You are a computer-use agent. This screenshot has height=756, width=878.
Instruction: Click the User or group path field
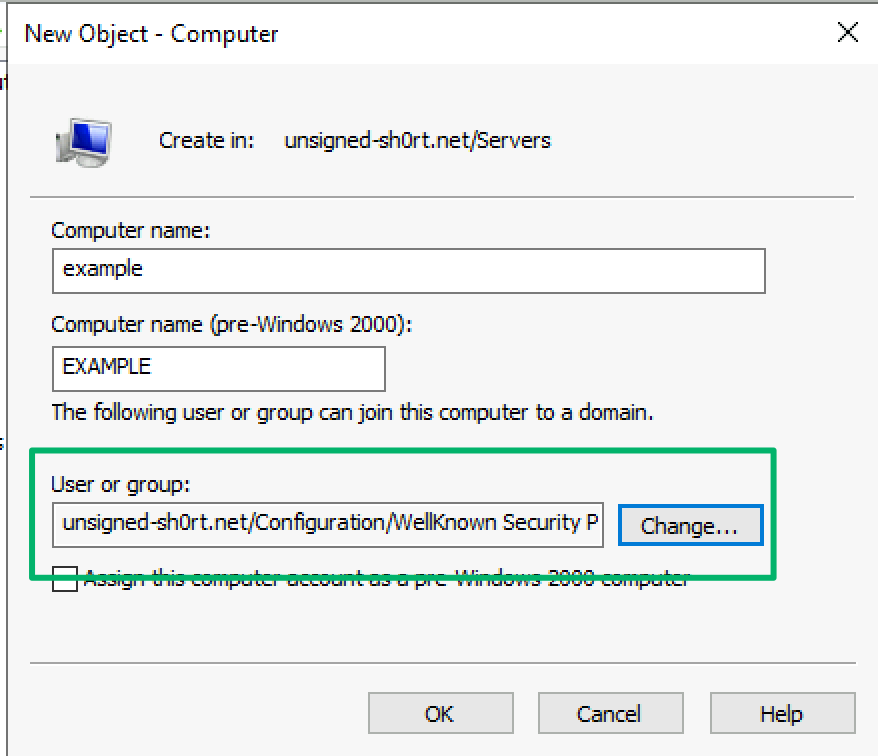[x=328, y=524]
